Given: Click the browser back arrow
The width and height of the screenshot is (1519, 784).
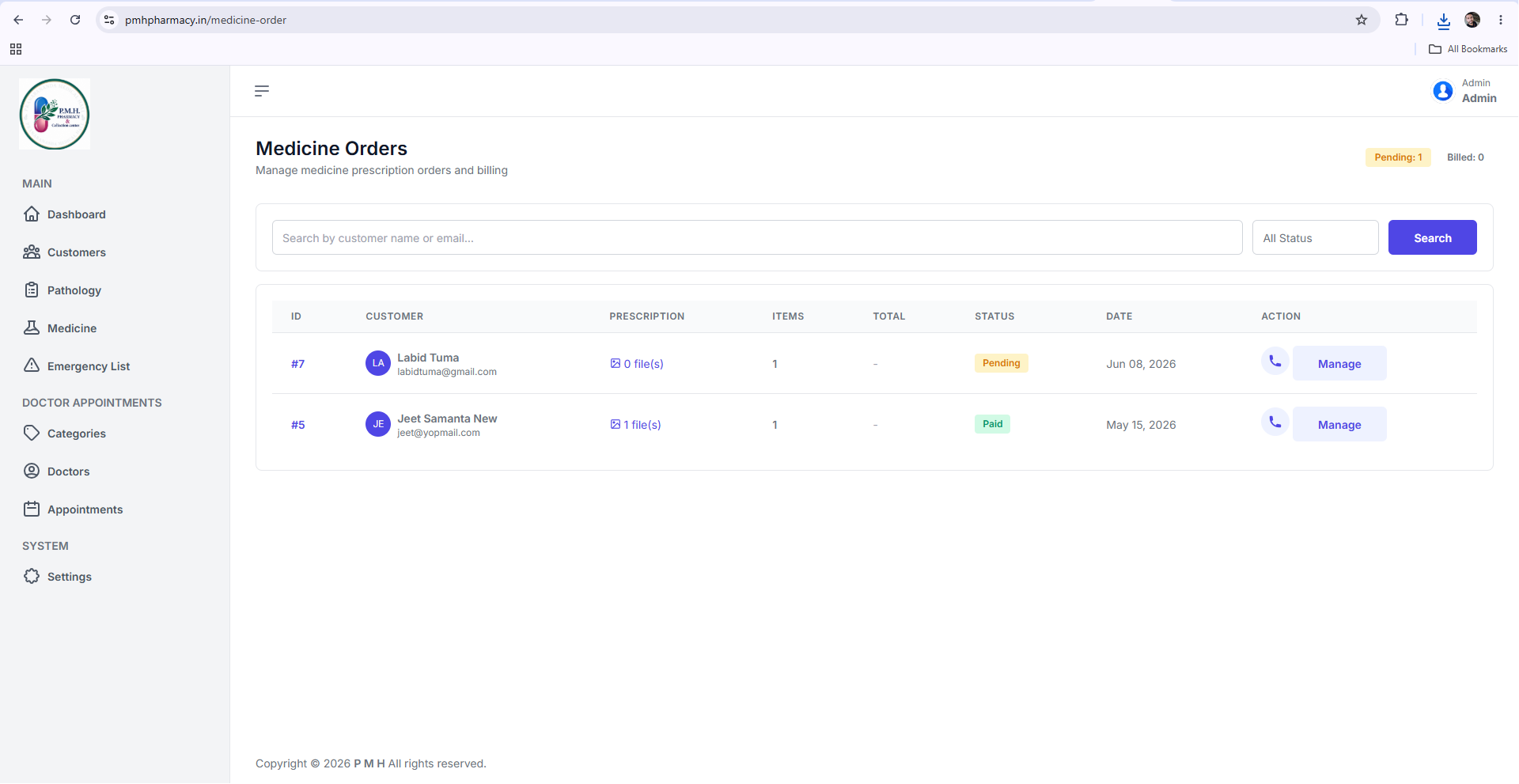Looking at the screenshot, I should pyautogui.click(x=18, y=20).
